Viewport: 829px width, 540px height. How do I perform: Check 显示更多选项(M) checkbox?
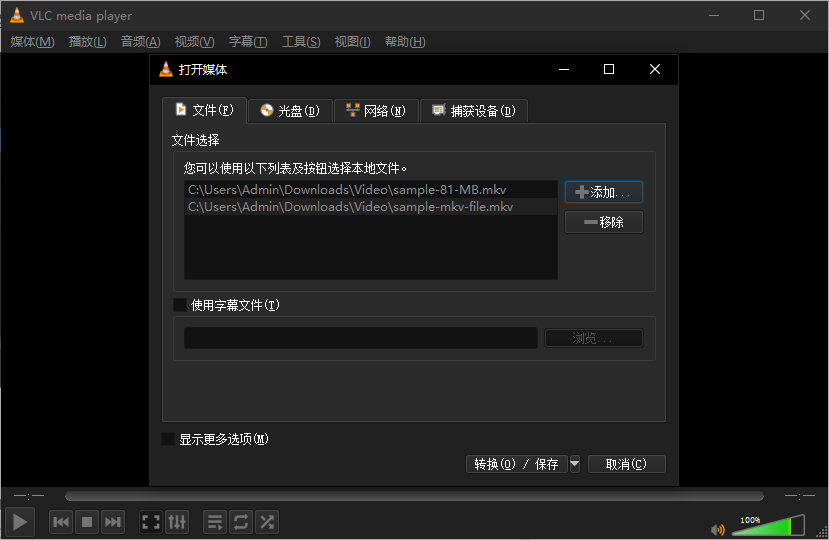click(168, 439)
